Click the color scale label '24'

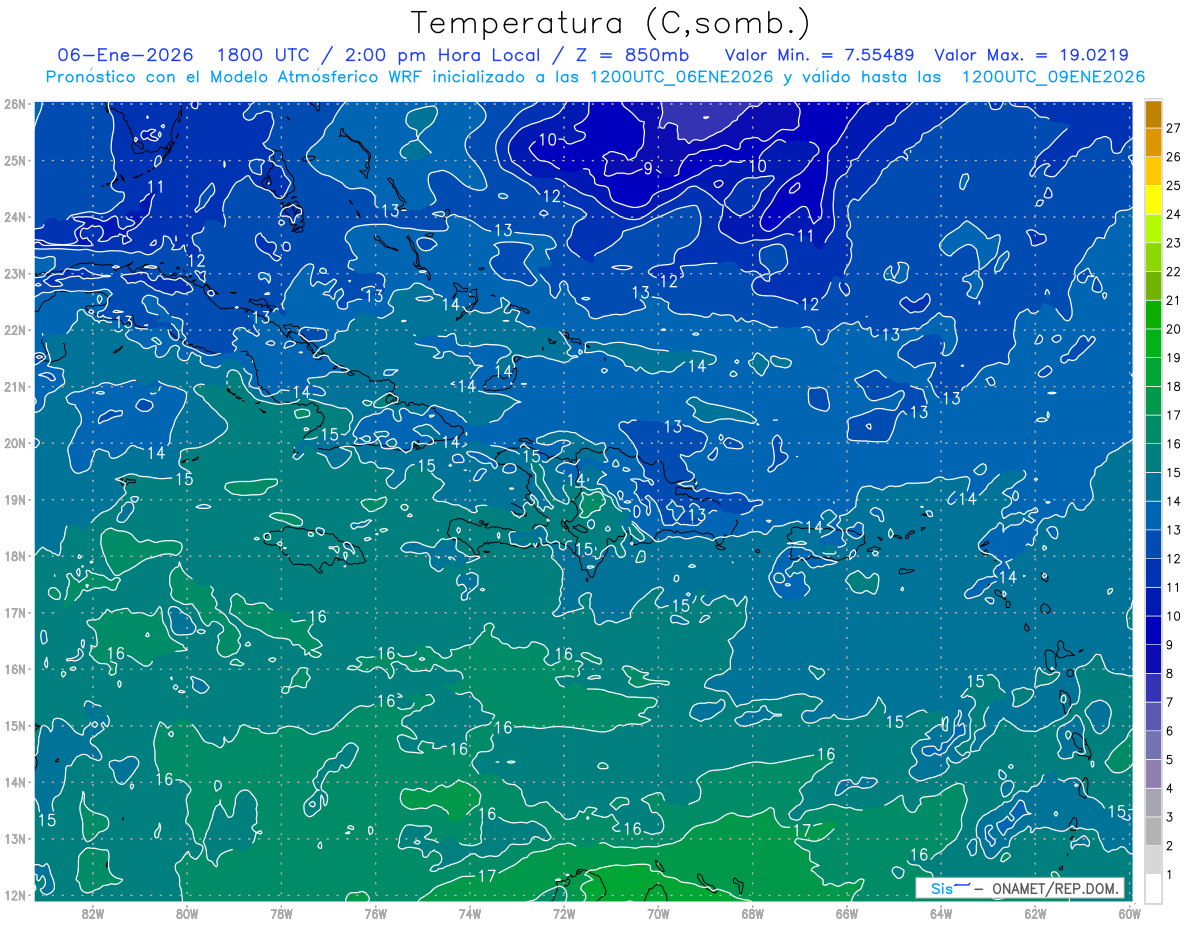pyautogui.click(x=1173, y=214)
